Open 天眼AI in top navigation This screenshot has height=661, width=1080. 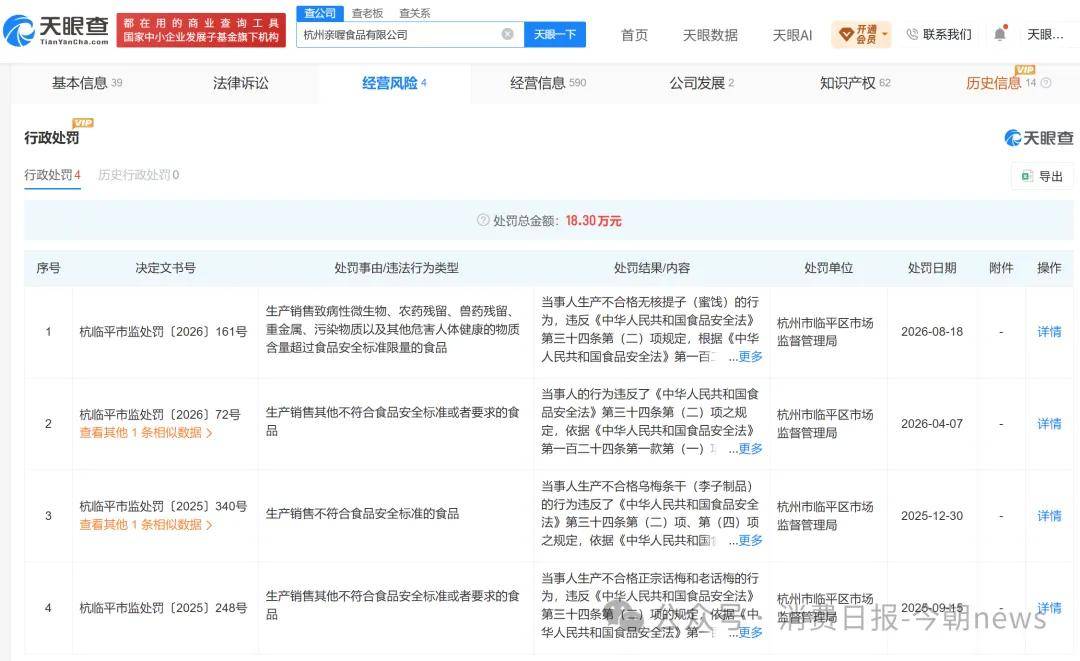tap(792, 34)
